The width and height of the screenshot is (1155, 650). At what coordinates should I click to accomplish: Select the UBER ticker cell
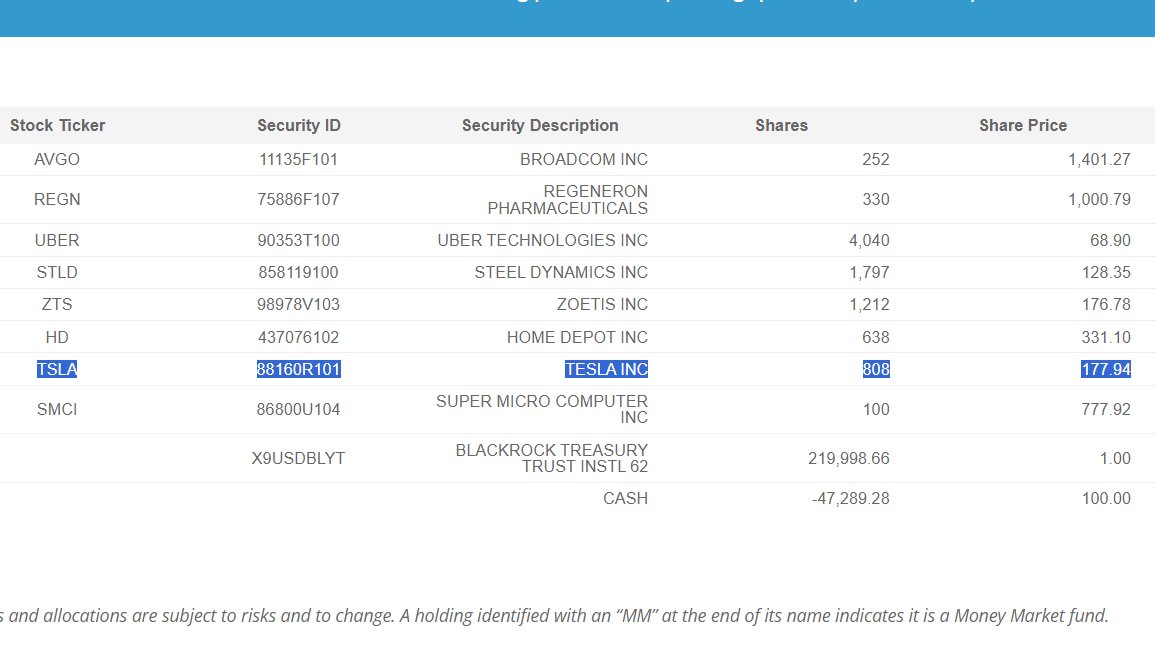point(57,240)
